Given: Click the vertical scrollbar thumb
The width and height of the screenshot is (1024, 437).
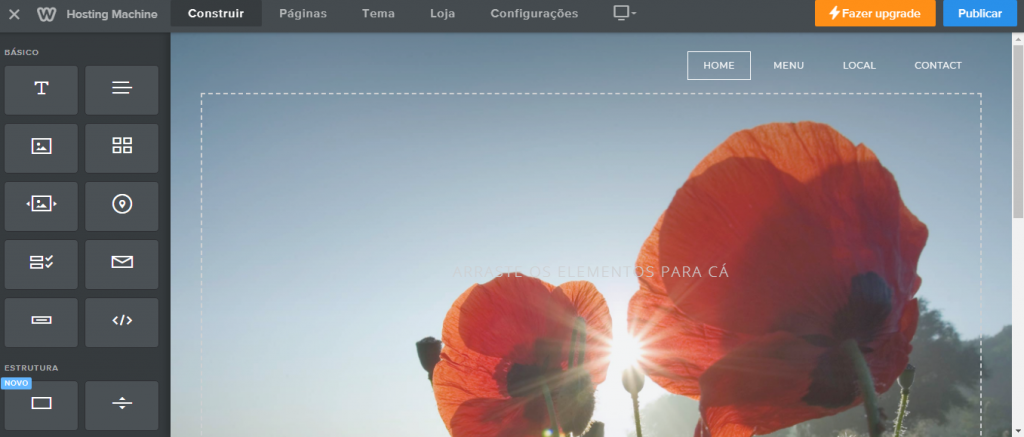Looking at the screenshot, I should point(1018,131).
